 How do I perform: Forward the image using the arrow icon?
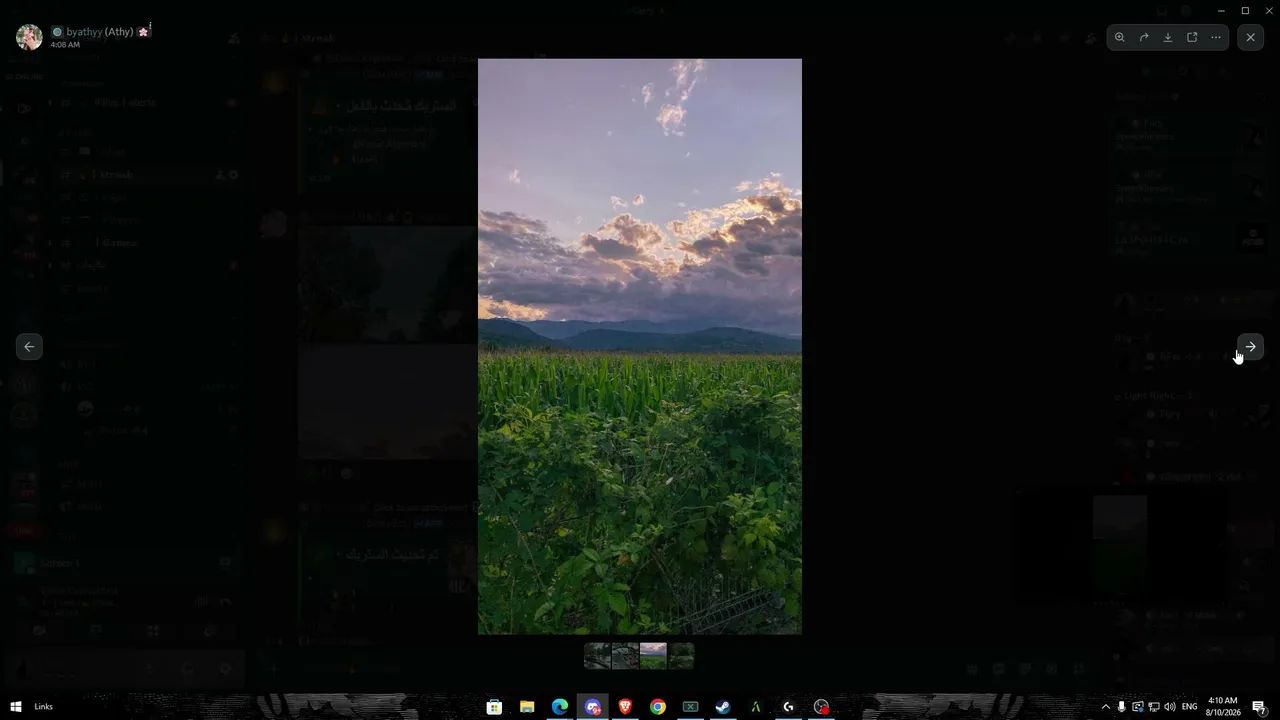tap(1144, 38)
